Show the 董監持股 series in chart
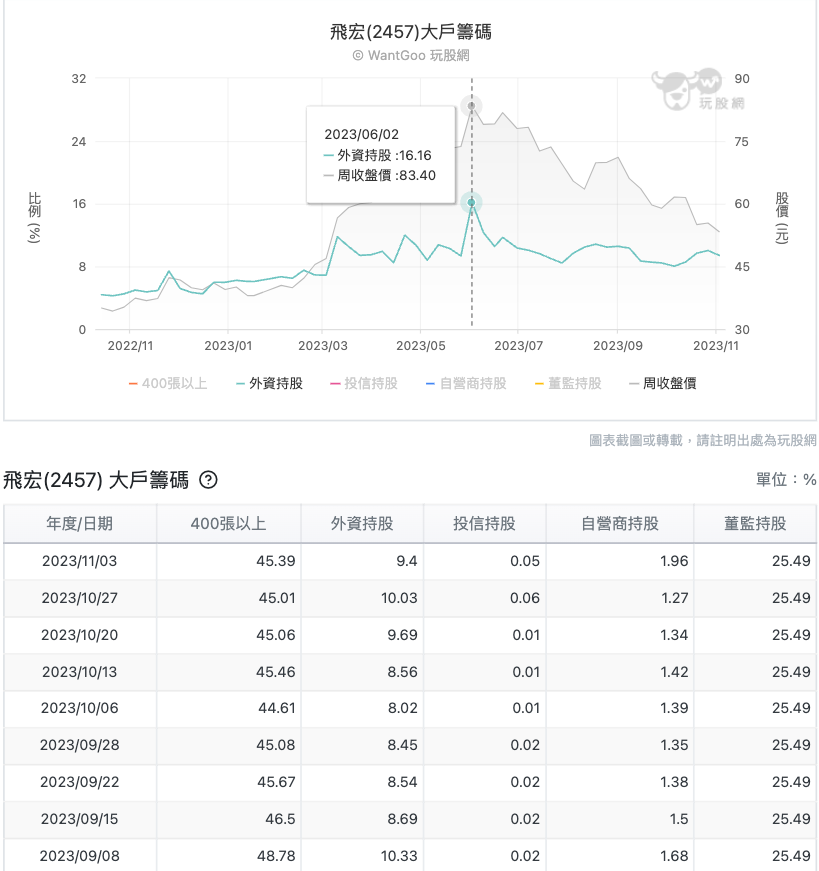 pyautogui.click(x=567, y=383)
